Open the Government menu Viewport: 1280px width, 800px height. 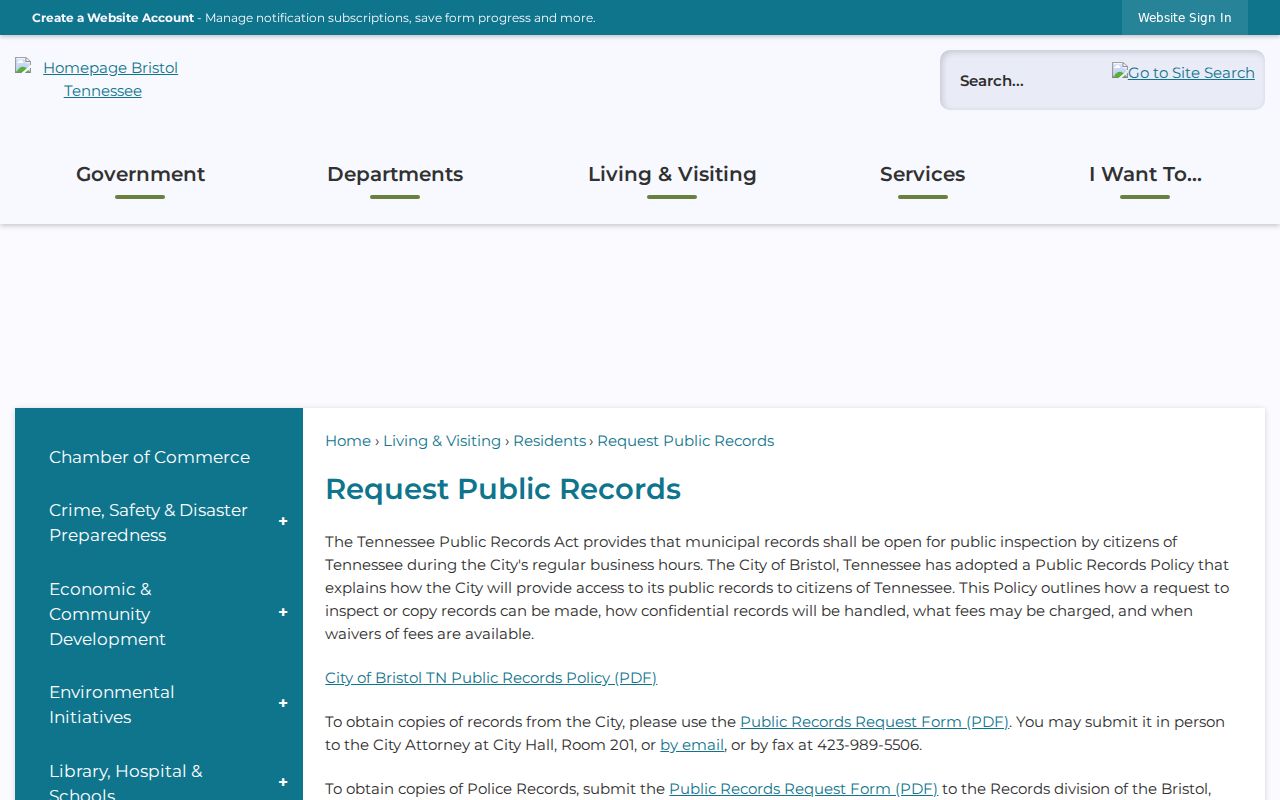[x=140, y=174]
